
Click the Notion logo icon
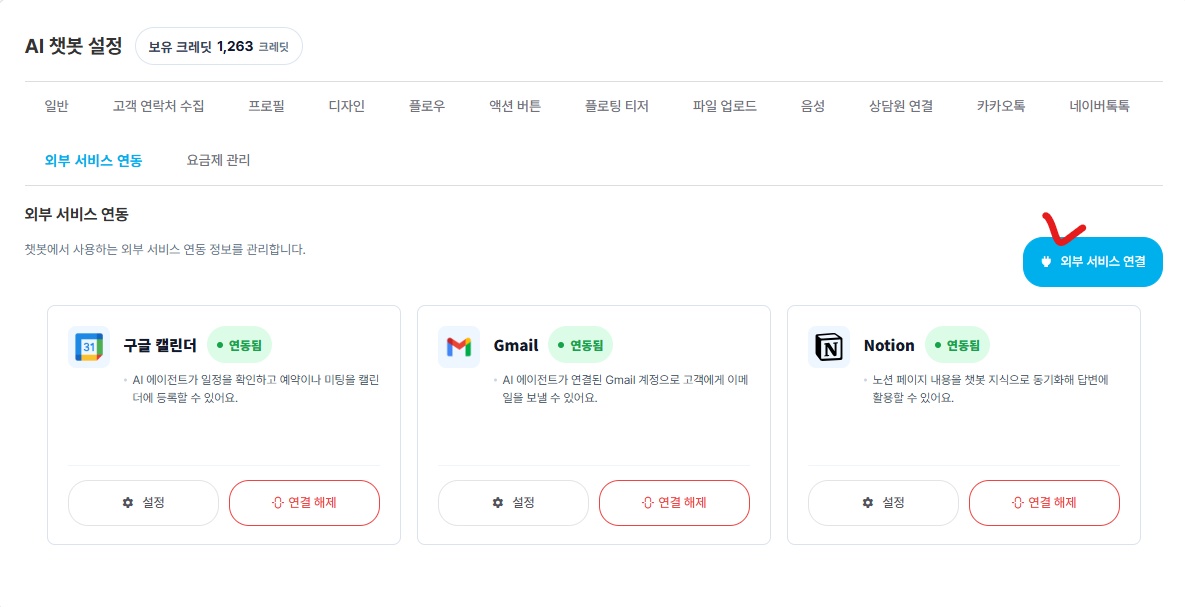pyautogui.click(x=829, y=347)
